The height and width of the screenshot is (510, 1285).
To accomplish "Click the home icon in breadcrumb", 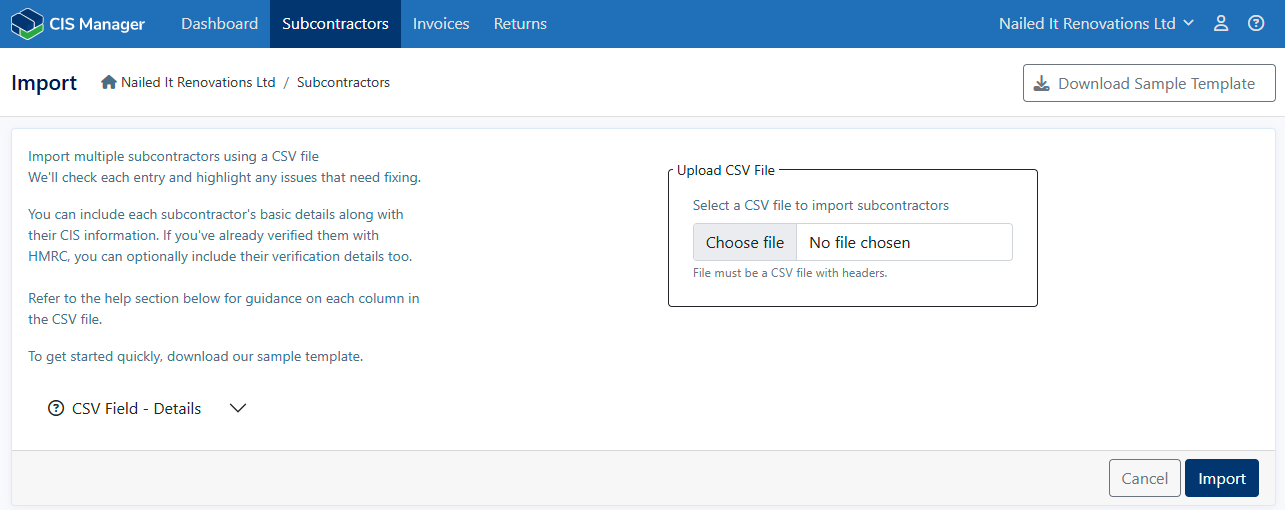I will tap(109, 83).
